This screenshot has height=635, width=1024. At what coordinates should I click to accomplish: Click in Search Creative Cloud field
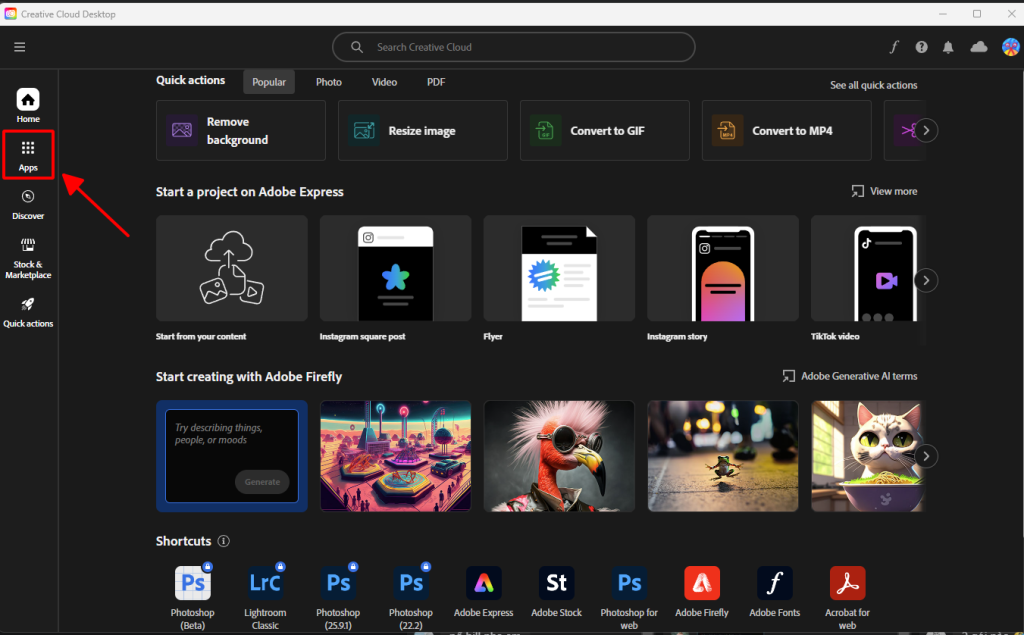513,47
